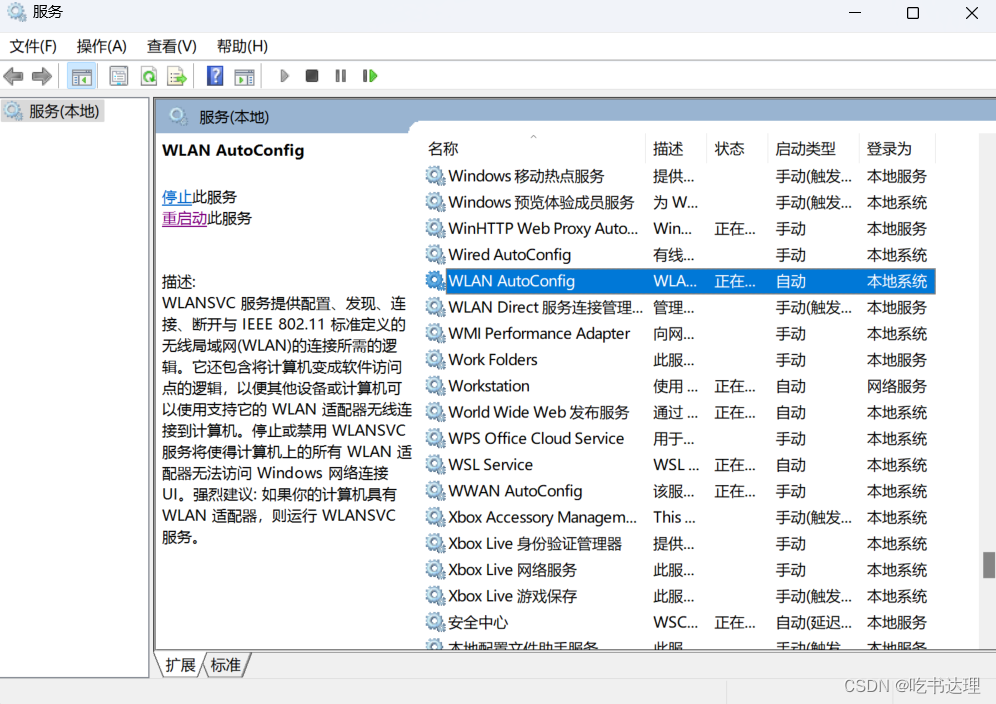
Task: Select WSL Service name
Action: pyautogui.click(x=490, y=464)
